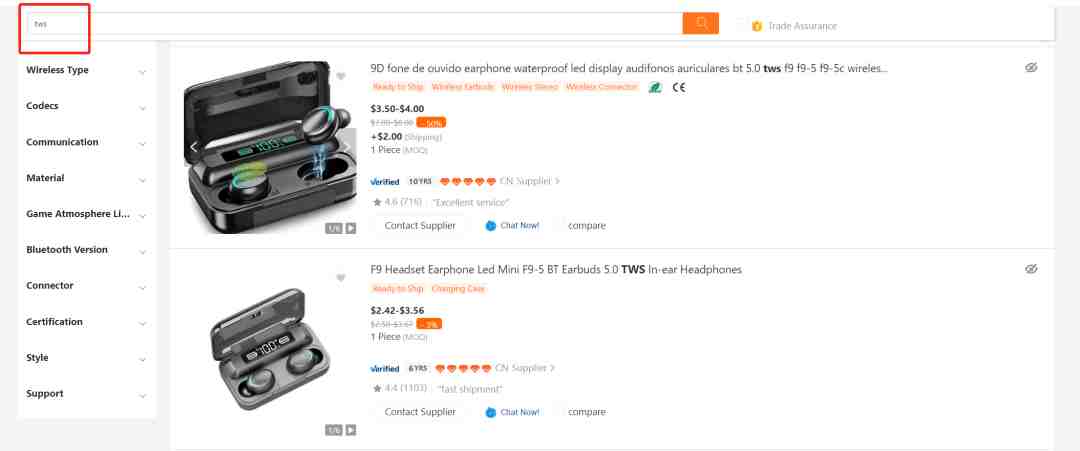The height and width of the screenshot is (451, 1080).
Task: Click the orange search magnifier button
Action: coord(700,23)
